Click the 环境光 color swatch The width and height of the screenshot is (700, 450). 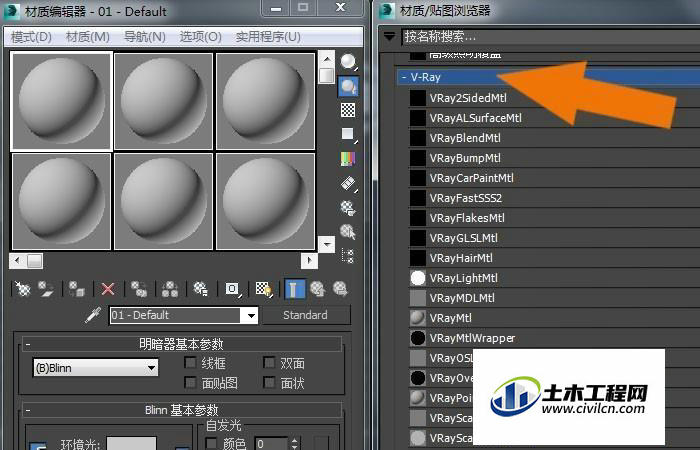tap(131, 443)
